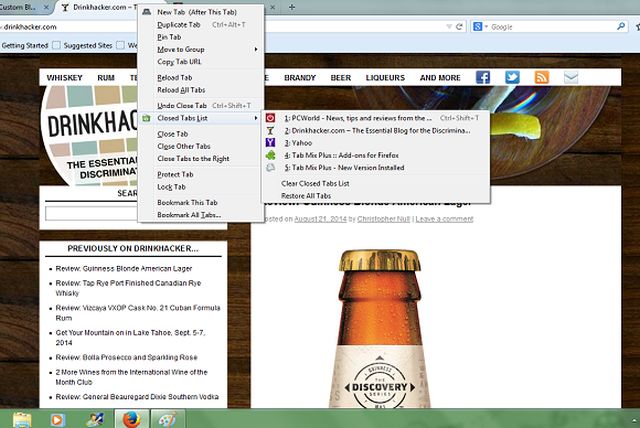640x428 pixels.
Task: Open the Suggested Sites bookmark
Action: (x=83, y=45)
